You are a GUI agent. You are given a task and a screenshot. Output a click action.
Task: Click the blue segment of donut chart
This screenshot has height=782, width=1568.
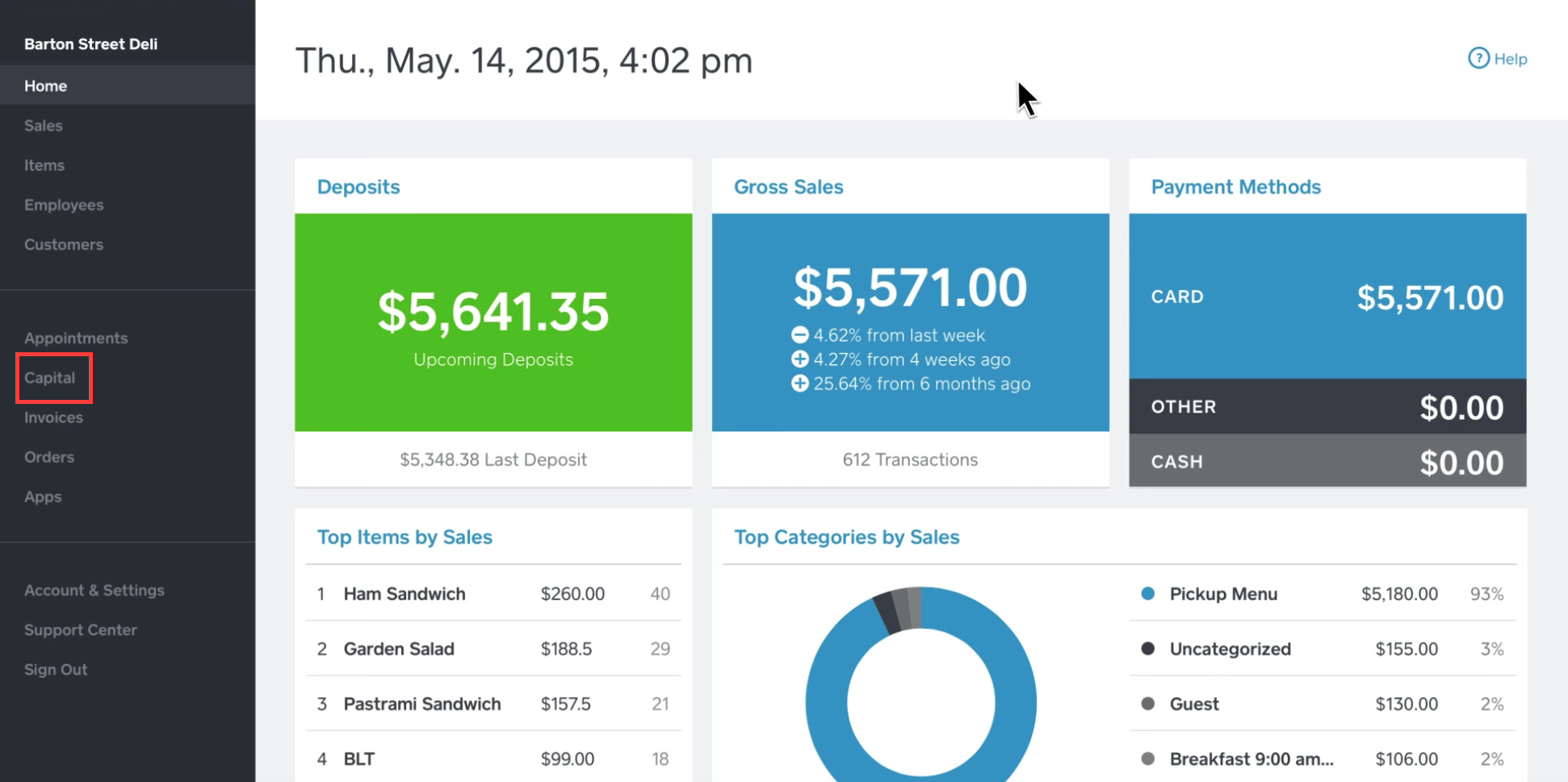[1016, 703]
